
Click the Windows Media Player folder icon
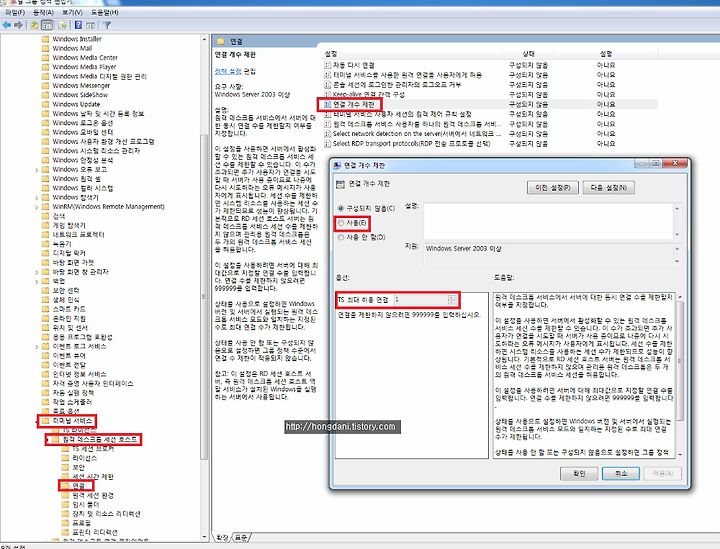45,67
